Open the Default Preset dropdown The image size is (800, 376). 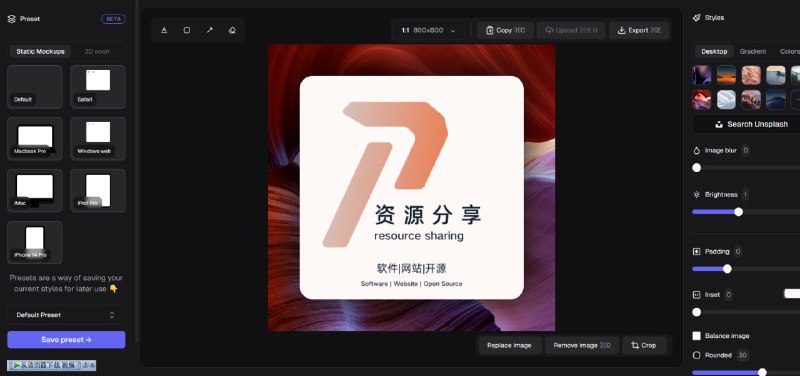click(66, 315)
